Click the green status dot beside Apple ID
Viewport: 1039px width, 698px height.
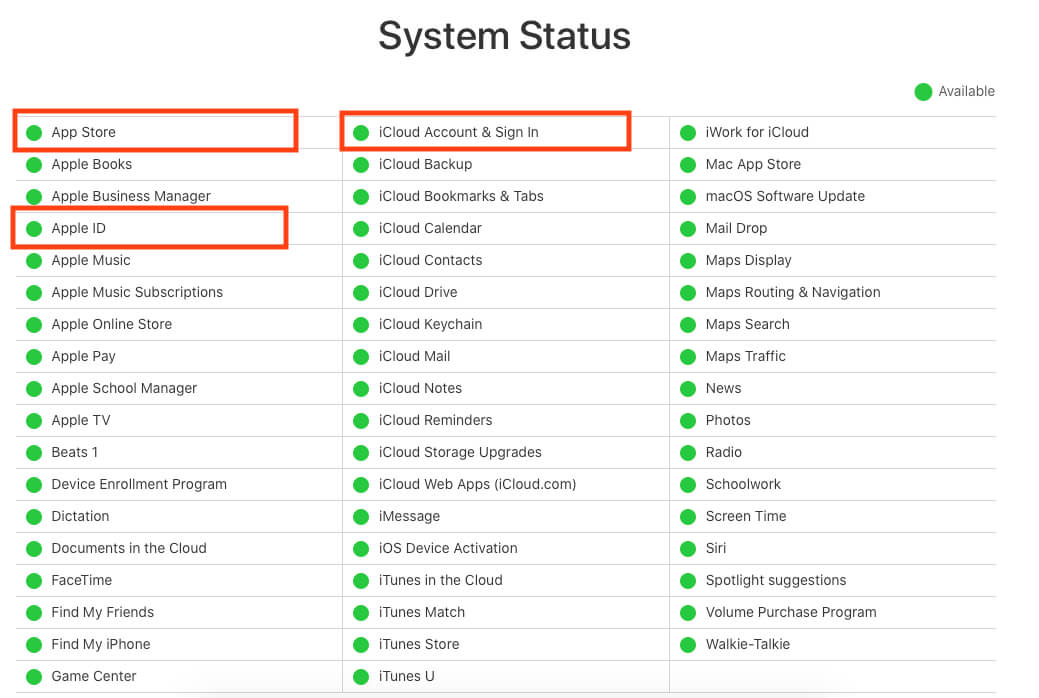[x=34, y=229]
